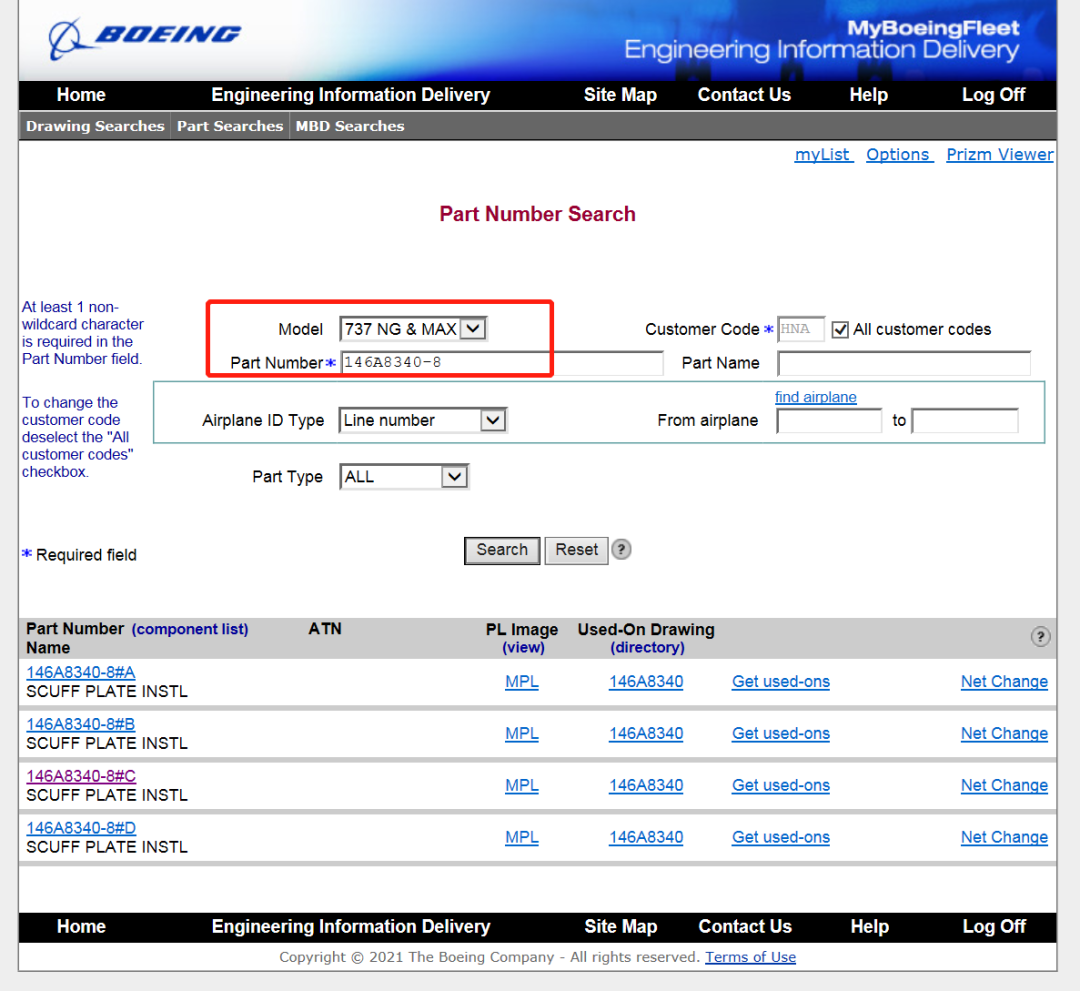Open Engineering Information Delivery footer link
Screen dimensions: 1080x991
pyautogui.click(x=351, y=927)
